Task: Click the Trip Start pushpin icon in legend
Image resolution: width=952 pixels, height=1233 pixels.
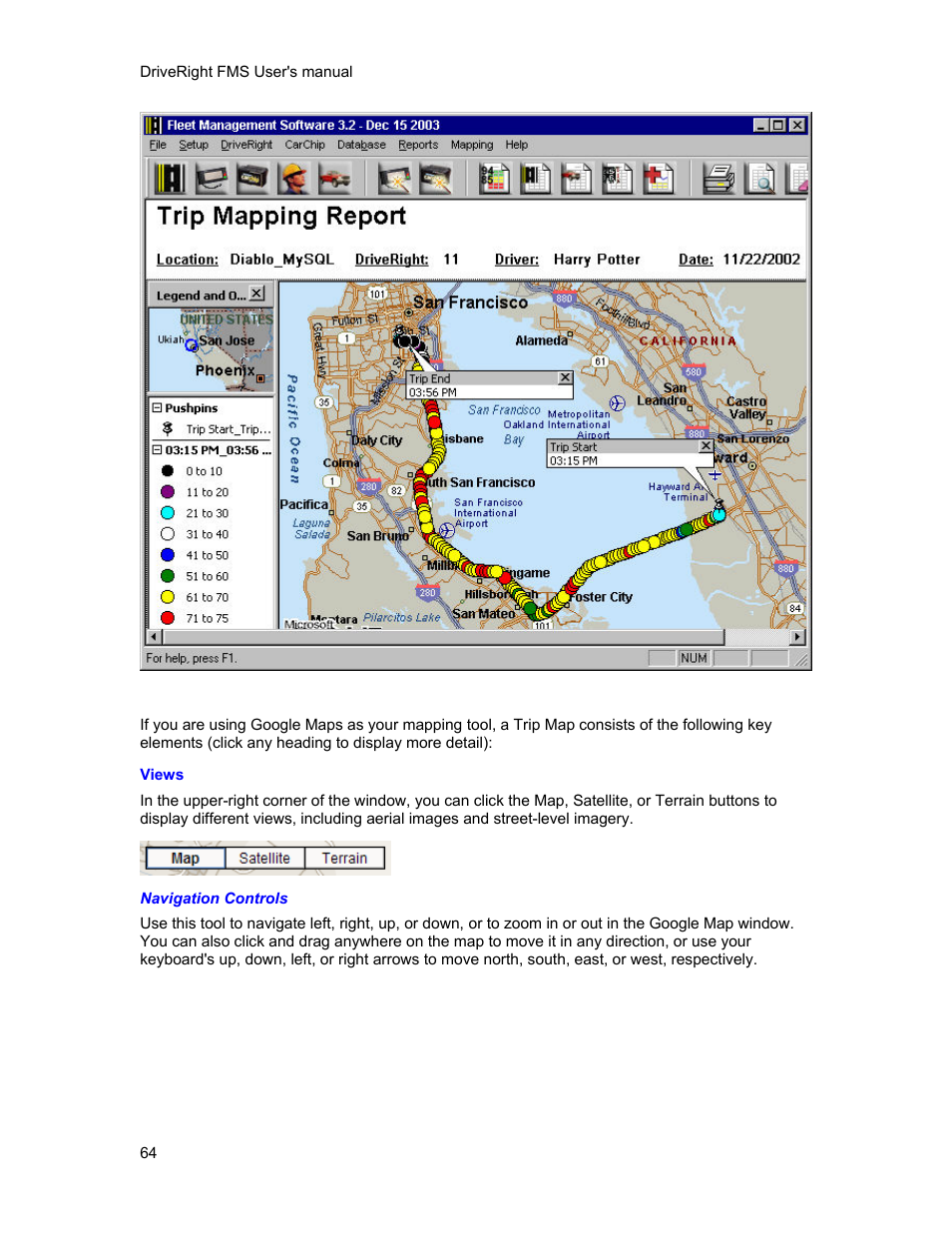Action: click(x=168, y=428)
